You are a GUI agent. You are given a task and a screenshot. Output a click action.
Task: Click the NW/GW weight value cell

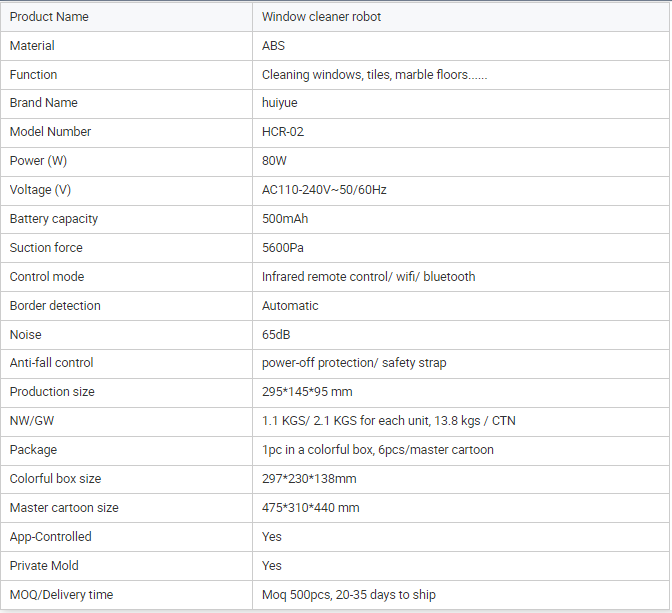pyautogui.click(x=388, y=421)
